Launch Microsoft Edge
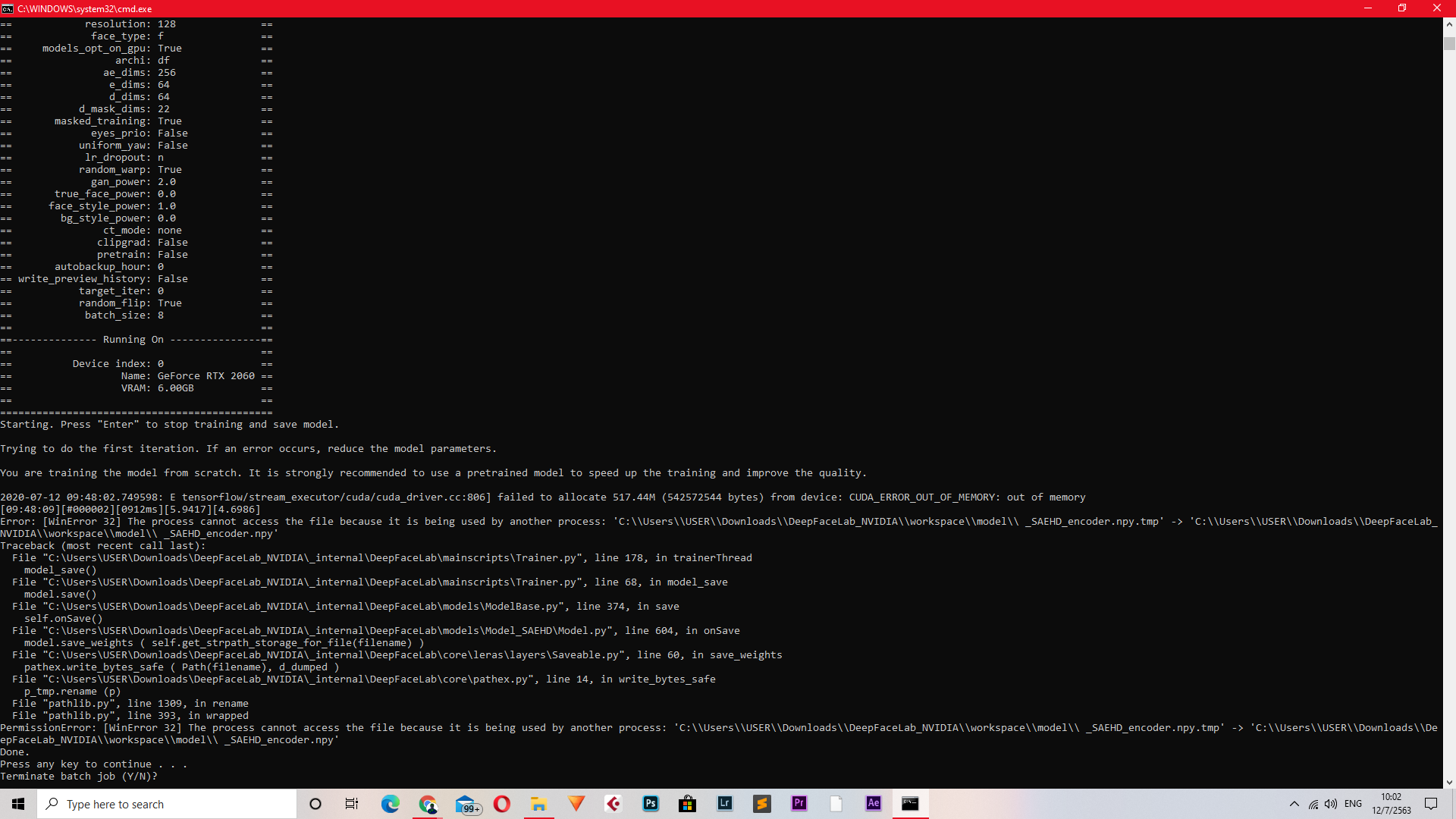 [389, 804]
